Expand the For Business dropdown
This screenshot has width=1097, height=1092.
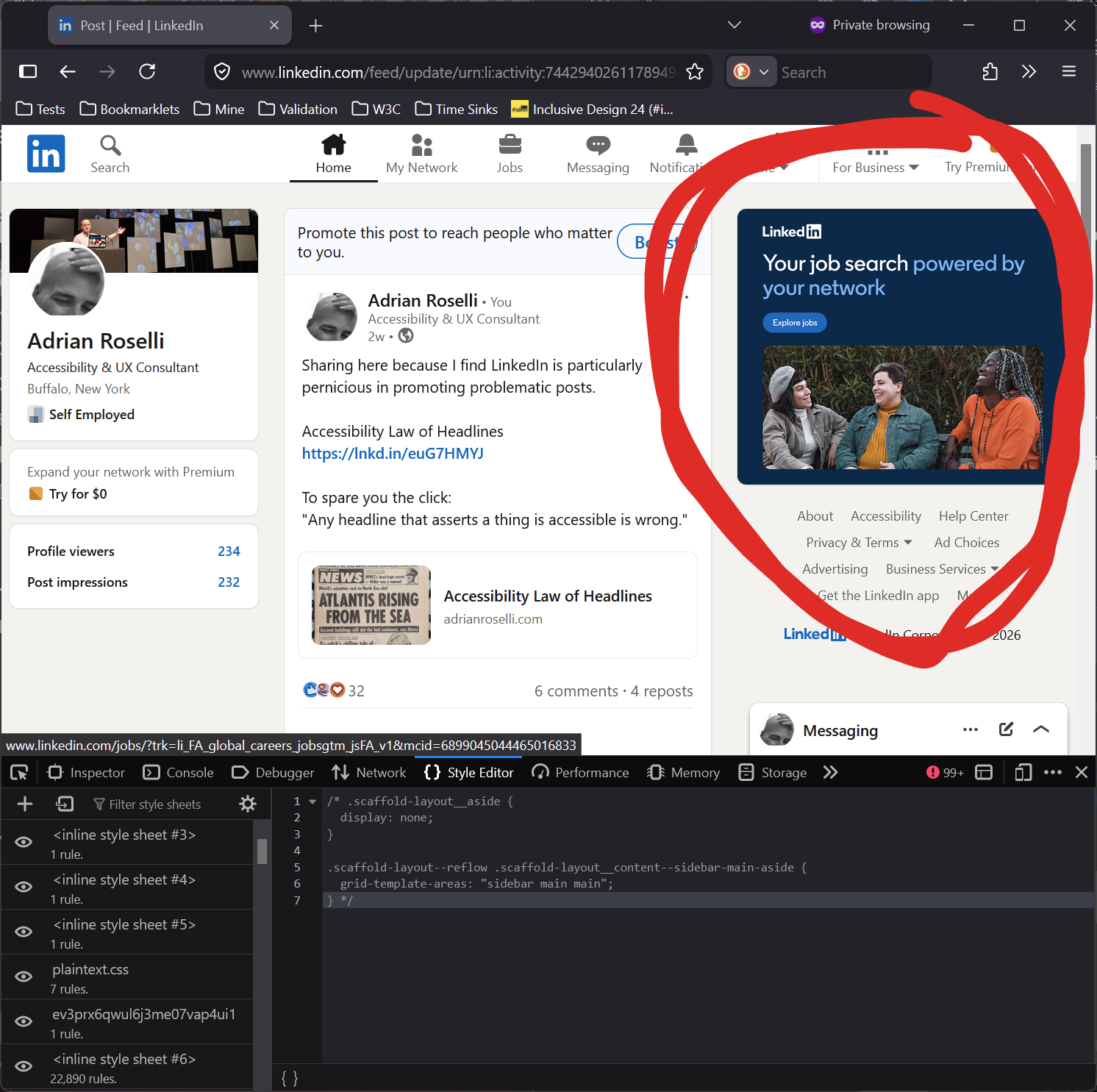pos(876,167)
